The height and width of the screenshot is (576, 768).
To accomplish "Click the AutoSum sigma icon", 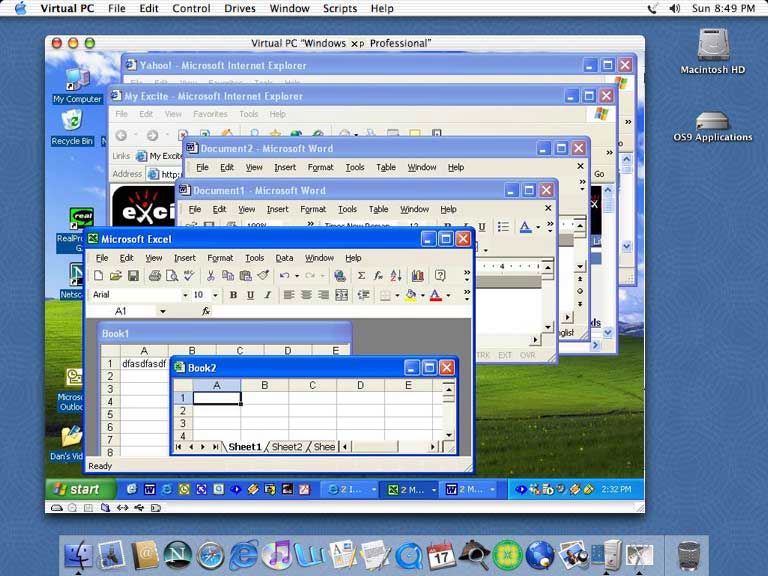I will coord(361,276).
